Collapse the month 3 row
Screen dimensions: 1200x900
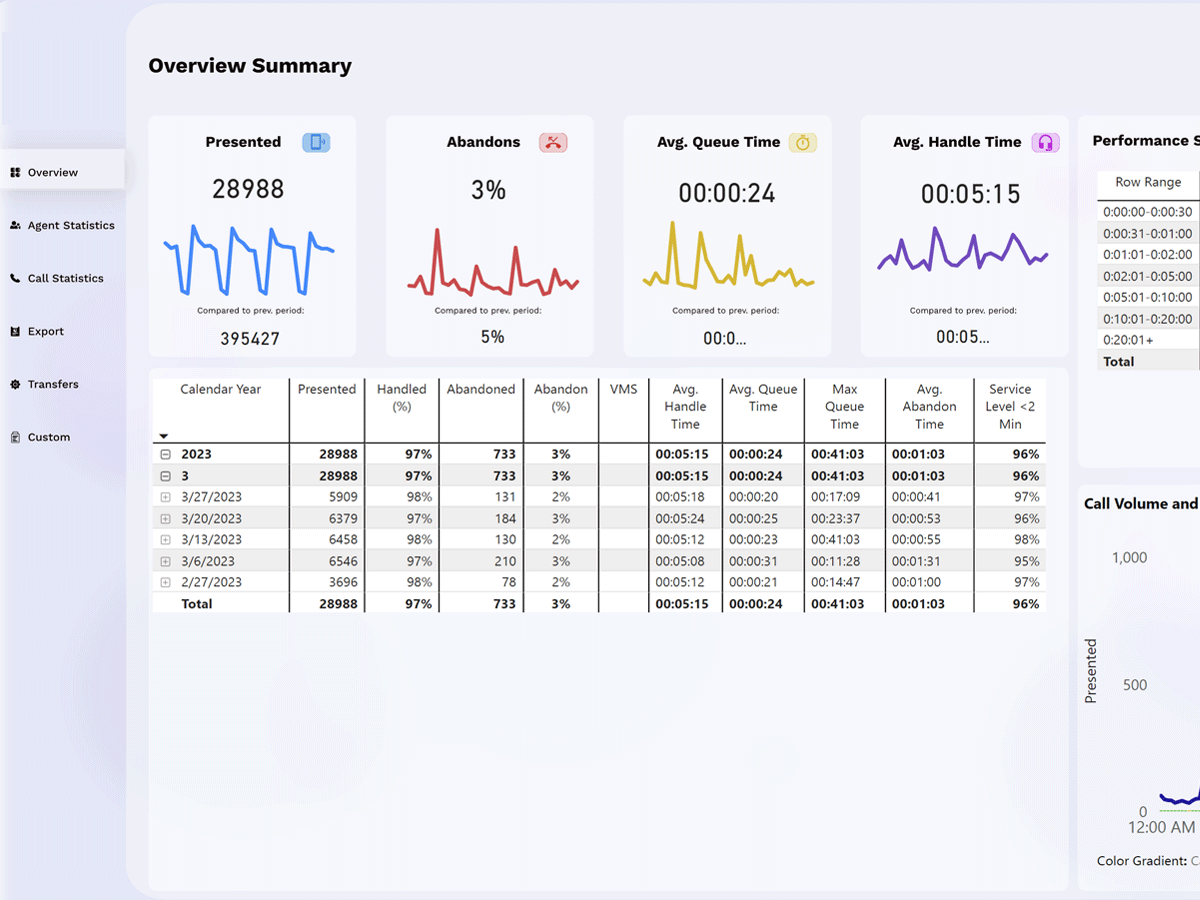[x=166, y=476]
